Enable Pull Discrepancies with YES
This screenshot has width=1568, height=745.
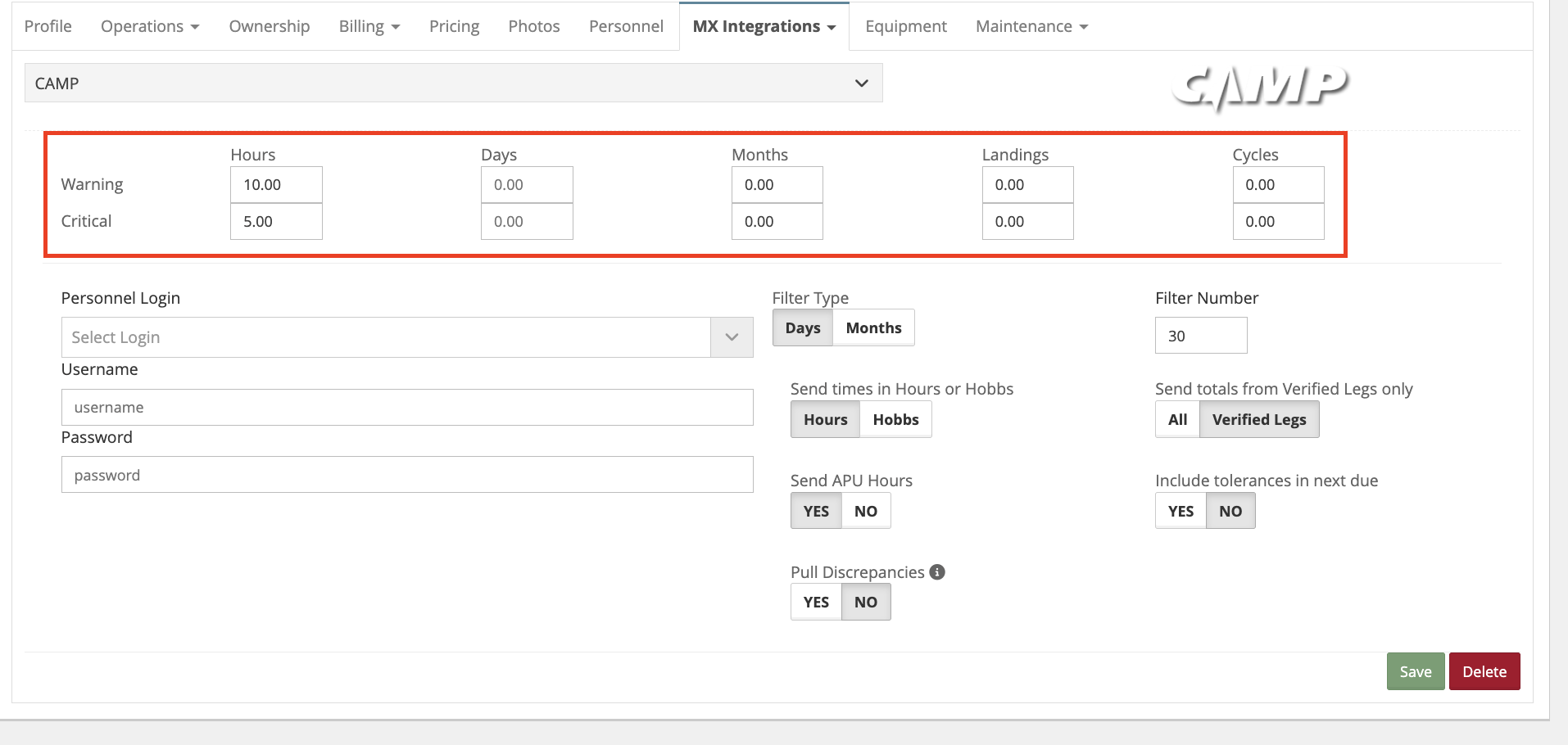coord(816,603)
